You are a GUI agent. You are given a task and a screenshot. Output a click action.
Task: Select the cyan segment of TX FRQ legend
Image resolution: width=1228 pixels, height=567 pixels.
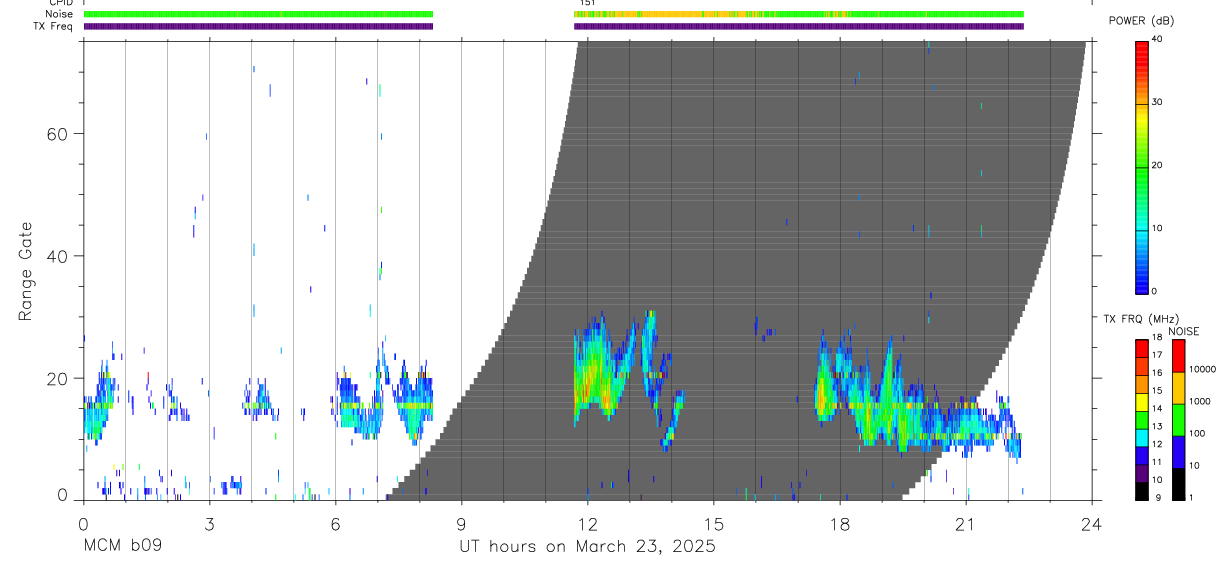coord(1141,436)
